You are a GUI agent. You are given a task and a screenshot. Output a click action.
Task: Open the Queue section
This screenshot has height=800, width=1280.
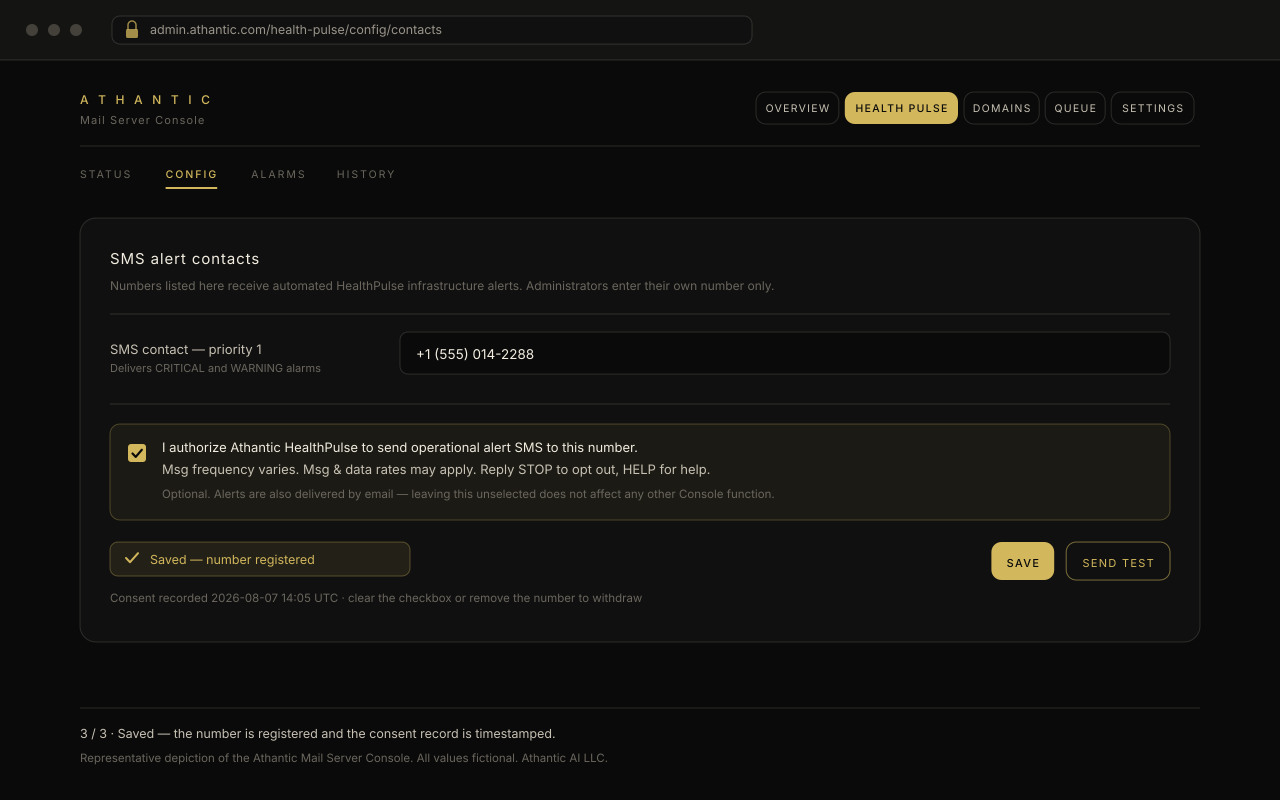click(x=1075, y=108)
